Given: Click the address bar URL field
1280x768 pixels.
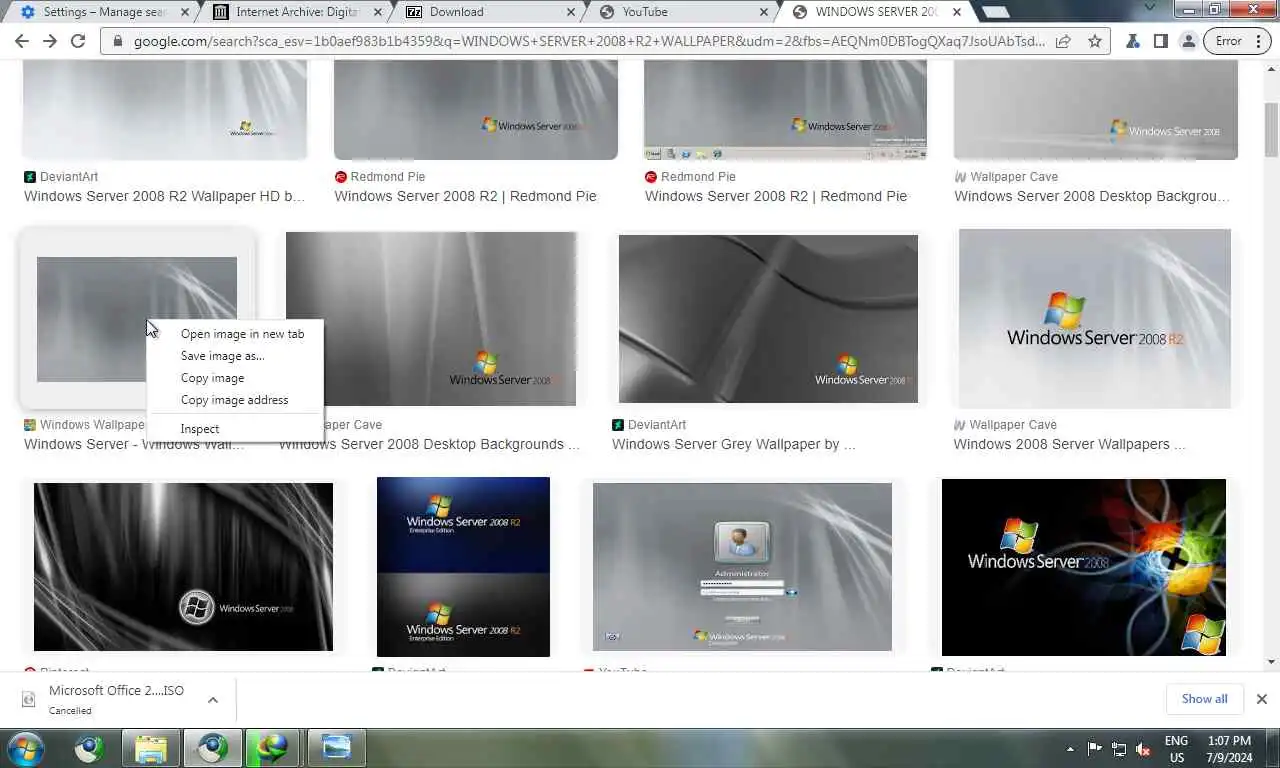Looking at the screenshot, I should [x=589, y=41].
